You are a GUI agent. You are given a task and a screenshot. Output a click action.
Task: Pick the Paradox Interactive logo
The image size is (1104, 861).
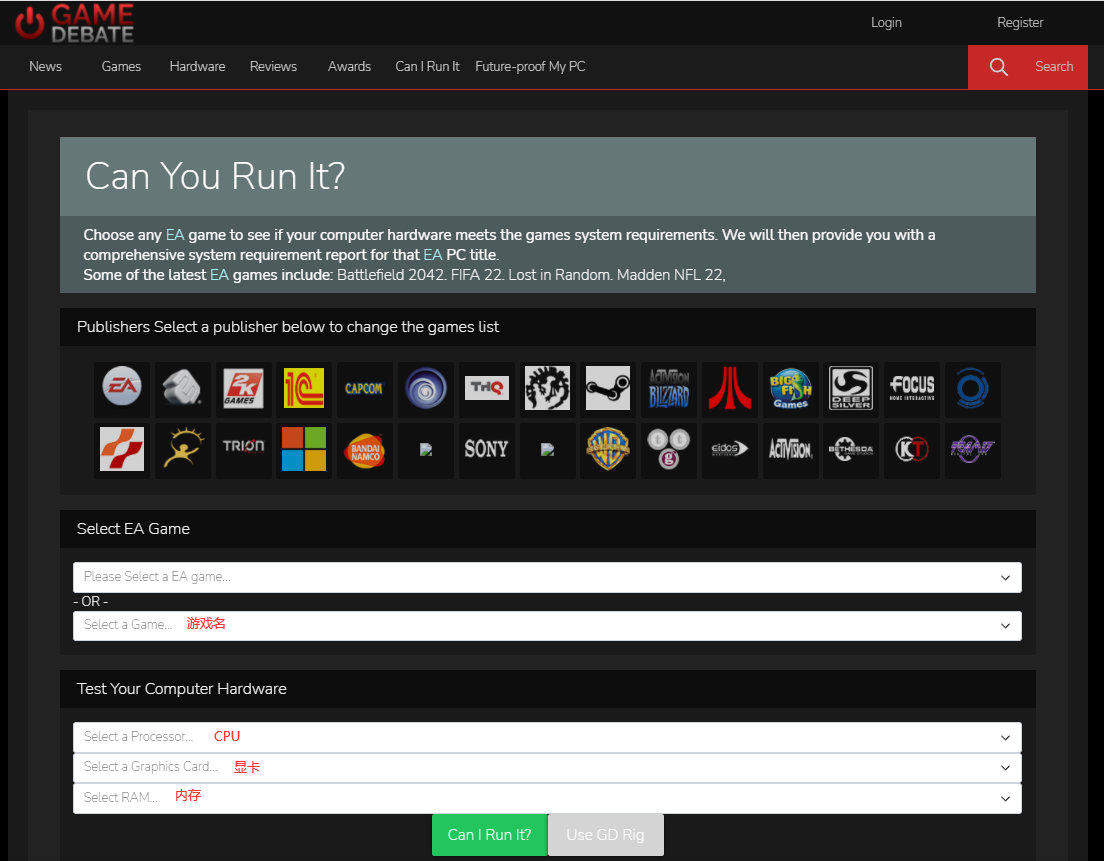(547, 388)
